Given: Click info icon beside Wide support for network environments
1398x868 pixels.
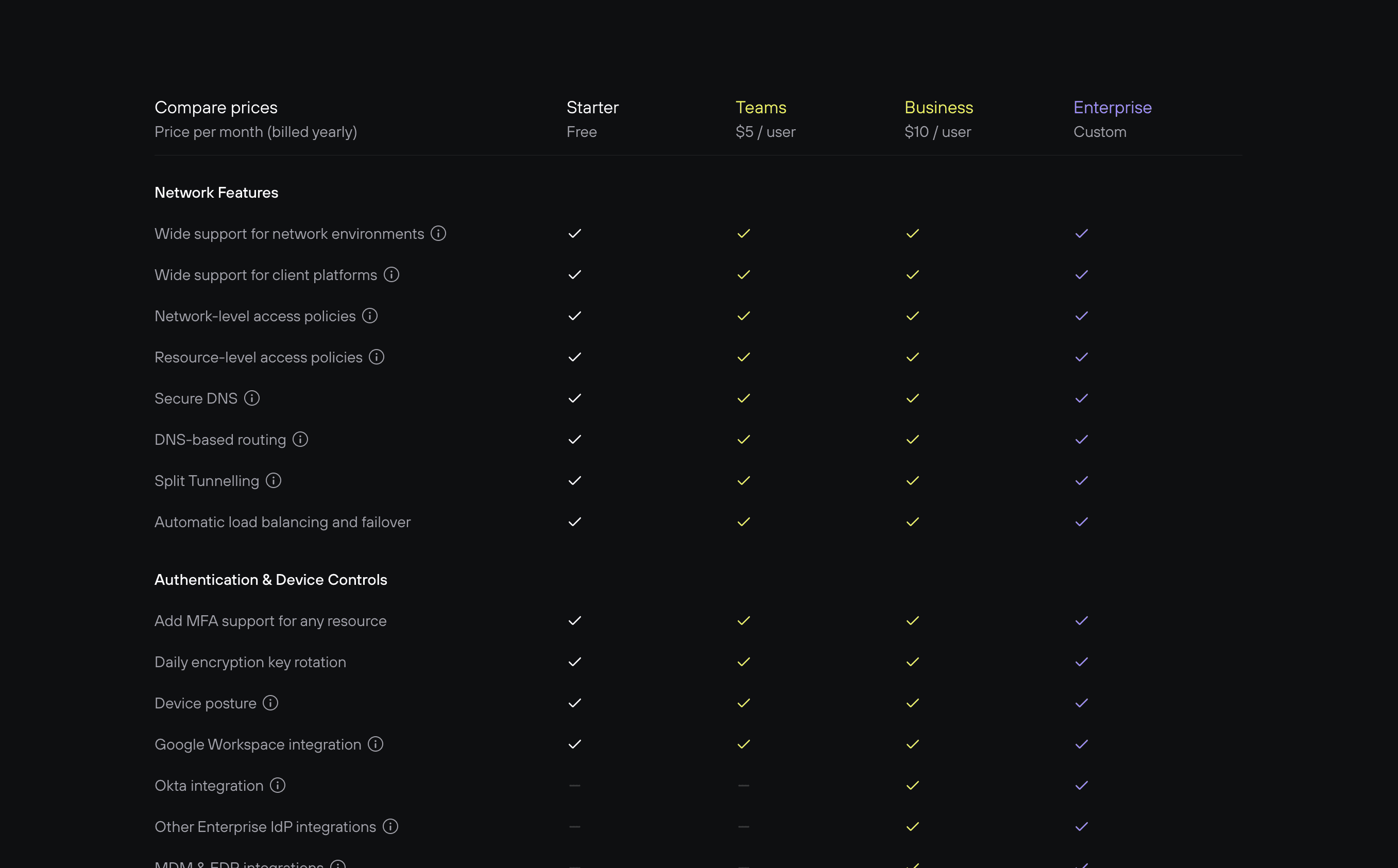Looking at the screenshot, I should [438, 233].
